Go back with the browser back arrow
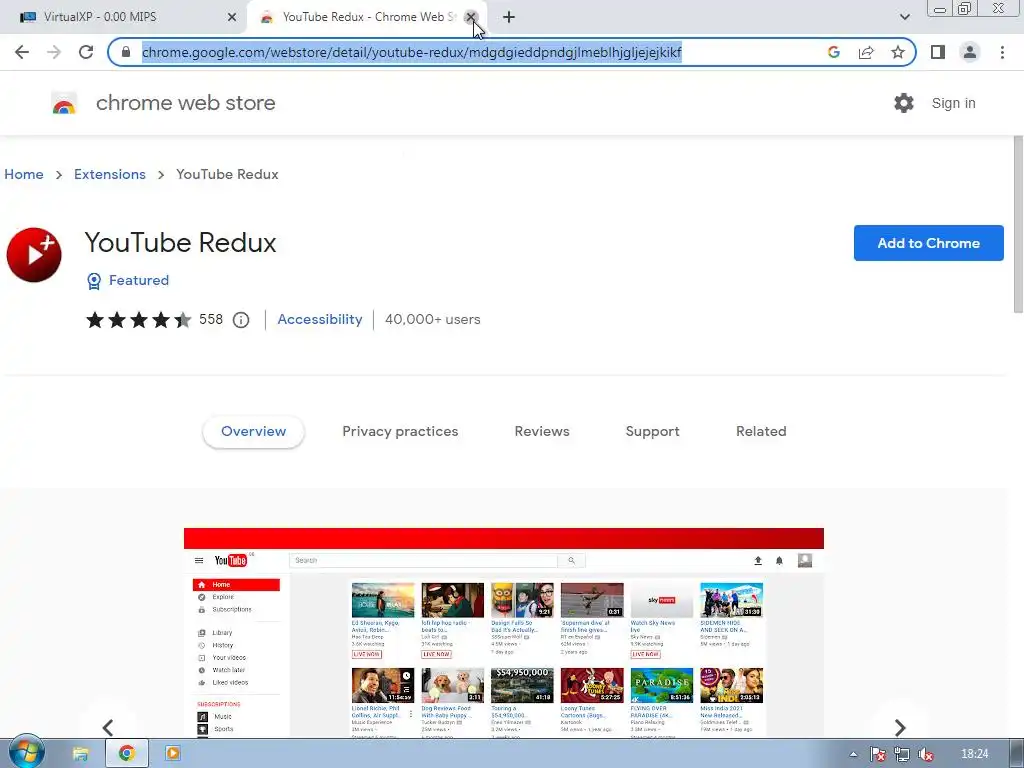 tap(22, 52)
